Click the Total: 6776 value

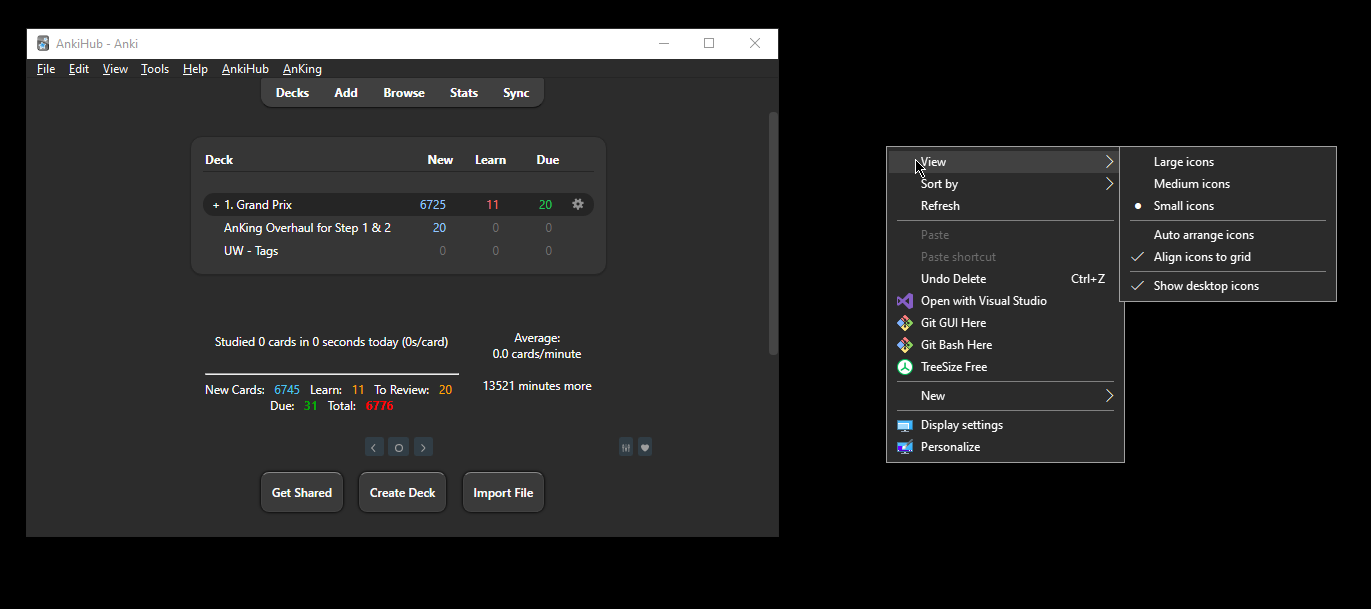(x=380, y=406)
